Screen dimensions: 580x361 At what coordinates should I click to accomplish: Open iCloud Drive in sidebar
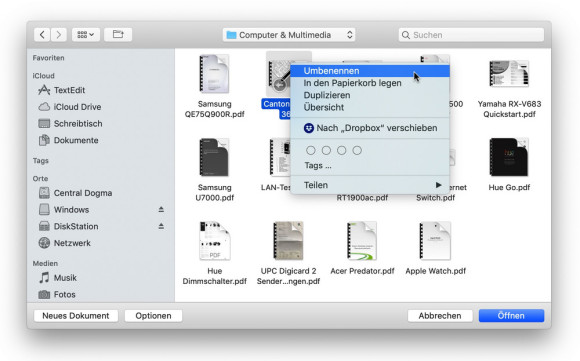[70, 107]
